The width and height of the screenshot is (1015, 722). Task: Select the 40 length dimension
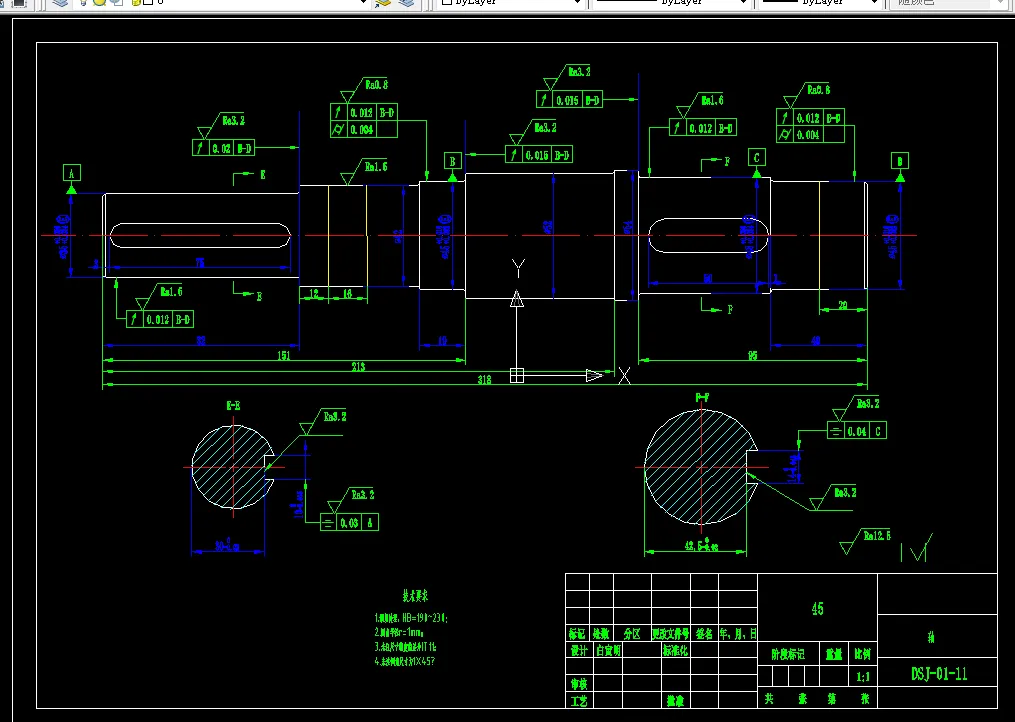(816, 341)
